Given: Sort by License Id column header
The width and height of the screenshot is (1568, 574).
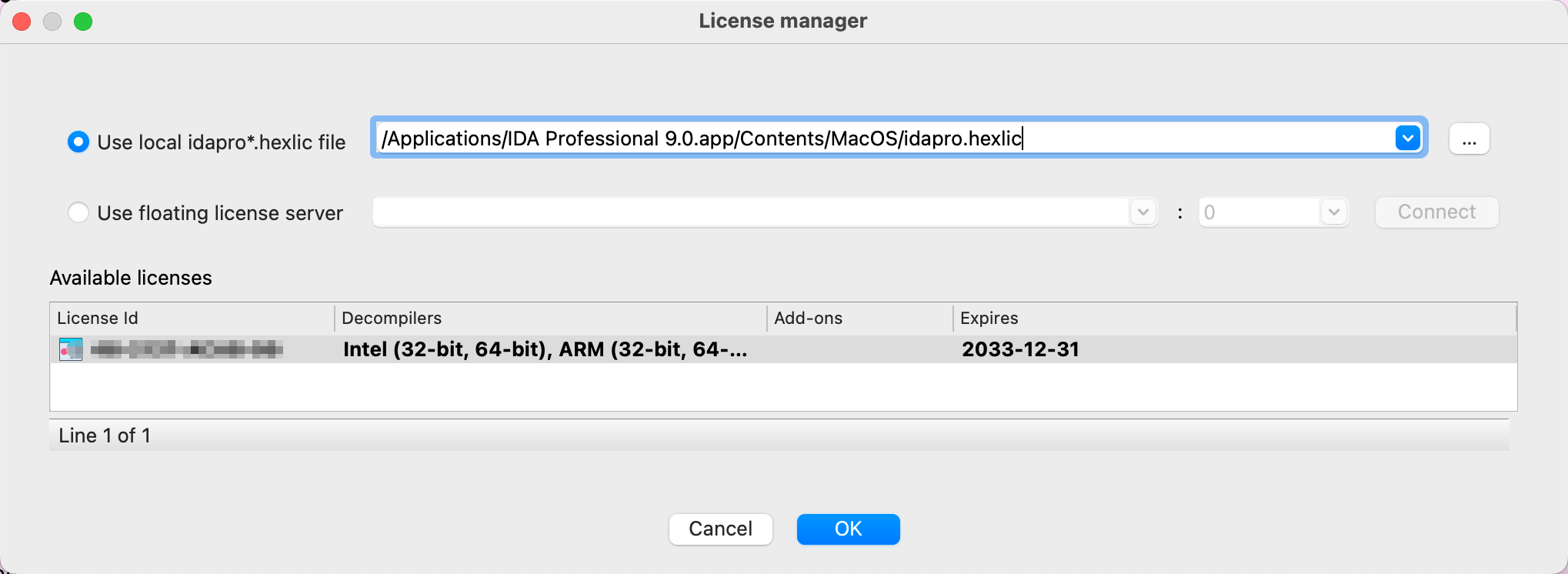Looking at the screenshot, I should [x=192, y=318].
